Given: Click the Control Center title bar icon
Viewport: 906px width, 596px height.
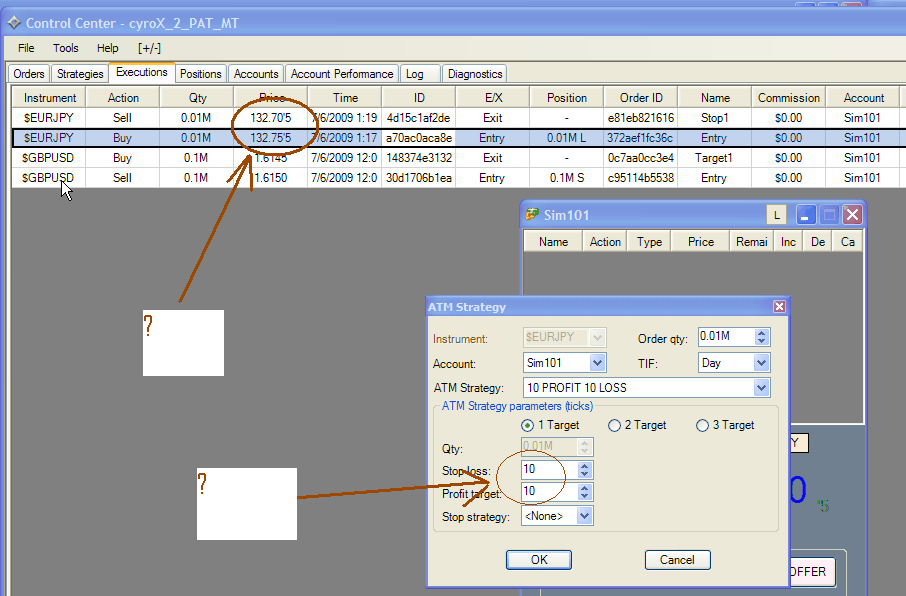Looking at the screenshot, I should (13, 23).
